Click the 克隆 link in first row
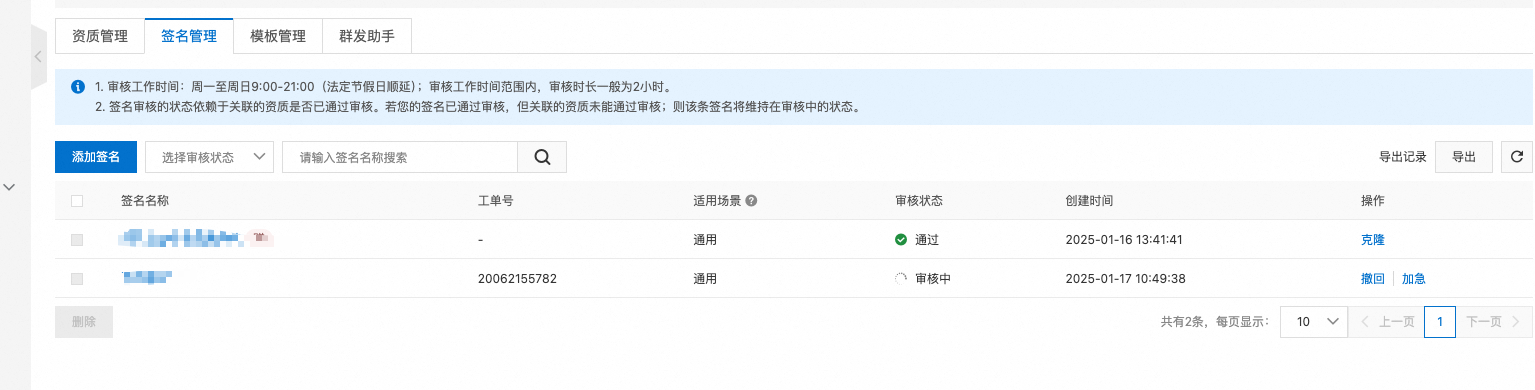 point(1373,240)
